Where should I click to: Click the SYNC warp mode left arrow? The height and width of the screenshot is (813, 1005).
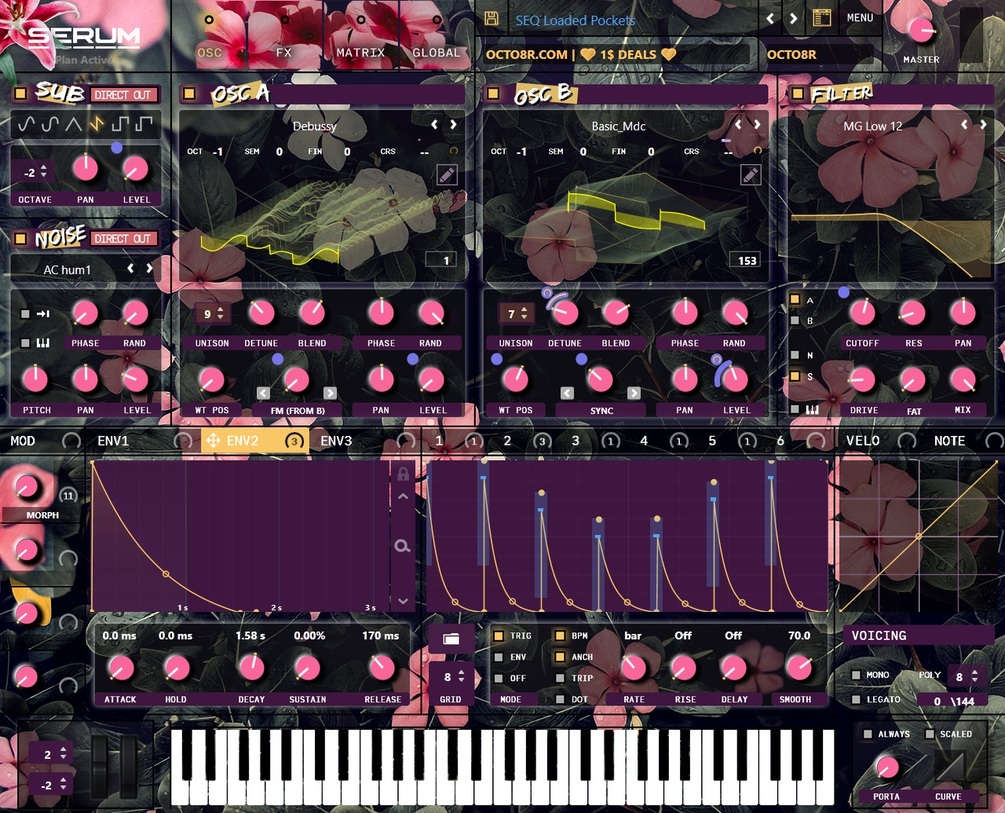coord(567,393)
